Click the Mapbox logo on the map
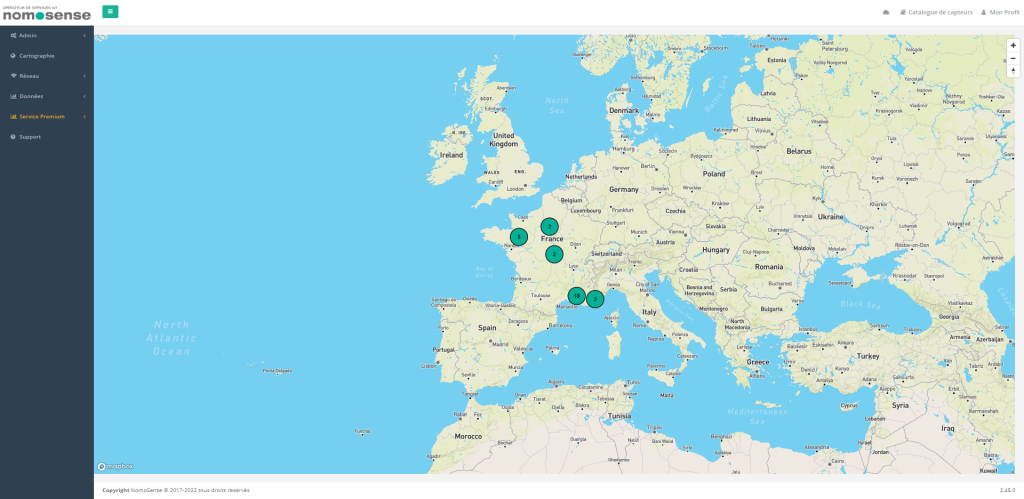 [x=115, y=466]
